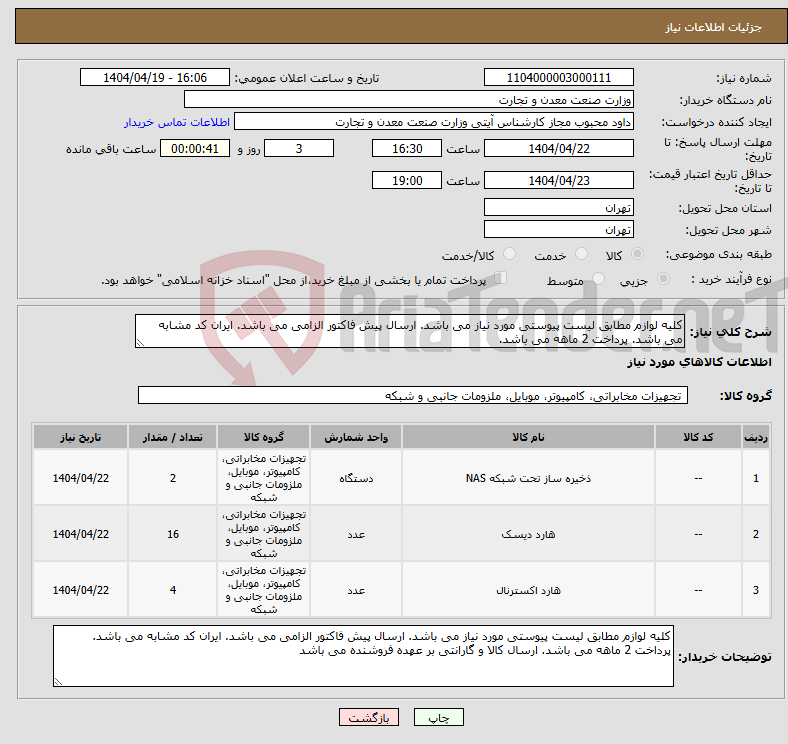This screenshot has height=744, width=788.
Task: Click the announcement date field 1404/04/19 - 16:06
Action: [155, 77]
